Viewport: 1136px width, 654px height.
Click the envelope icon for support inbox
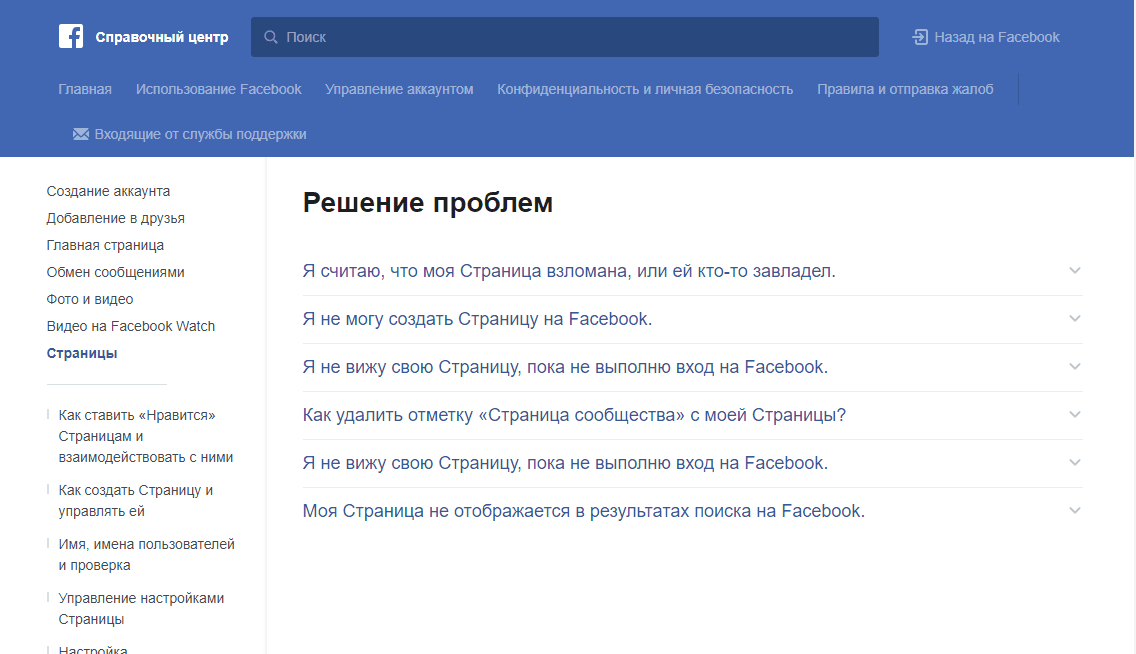[x=81, y=134]
